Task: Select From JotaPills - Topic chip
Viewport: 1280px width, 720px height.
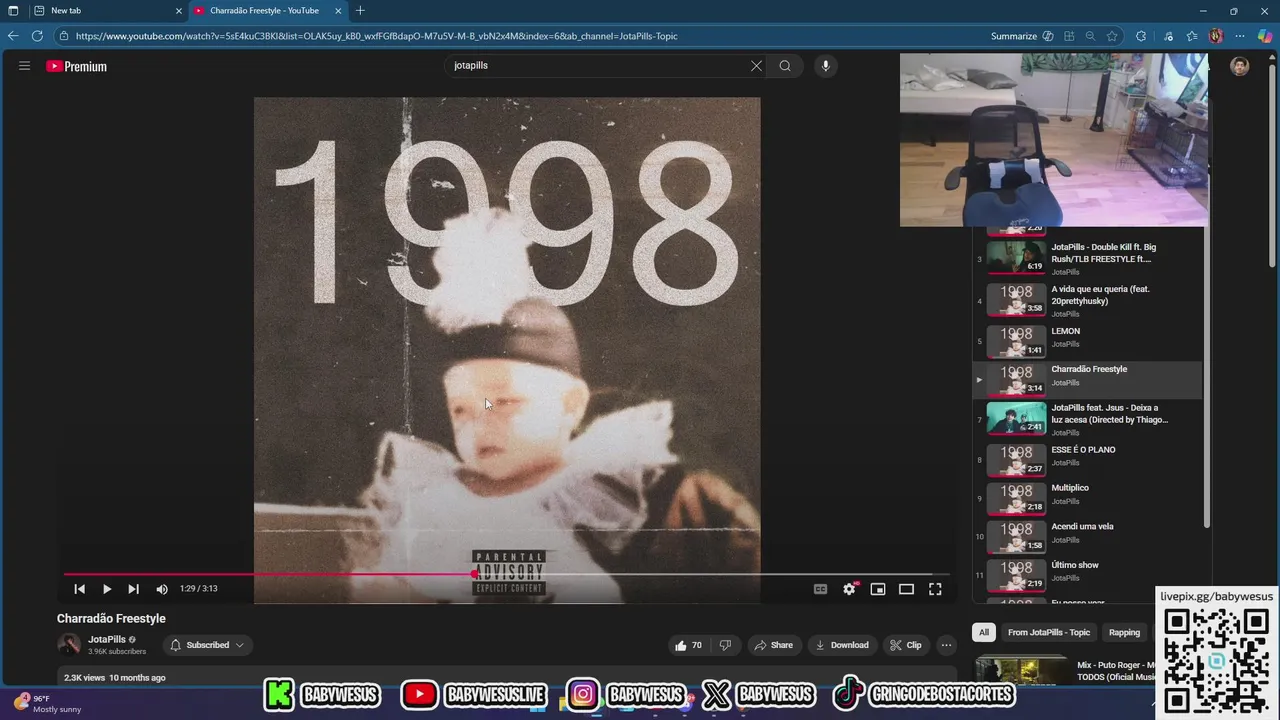Action: tap(1049, 632)
